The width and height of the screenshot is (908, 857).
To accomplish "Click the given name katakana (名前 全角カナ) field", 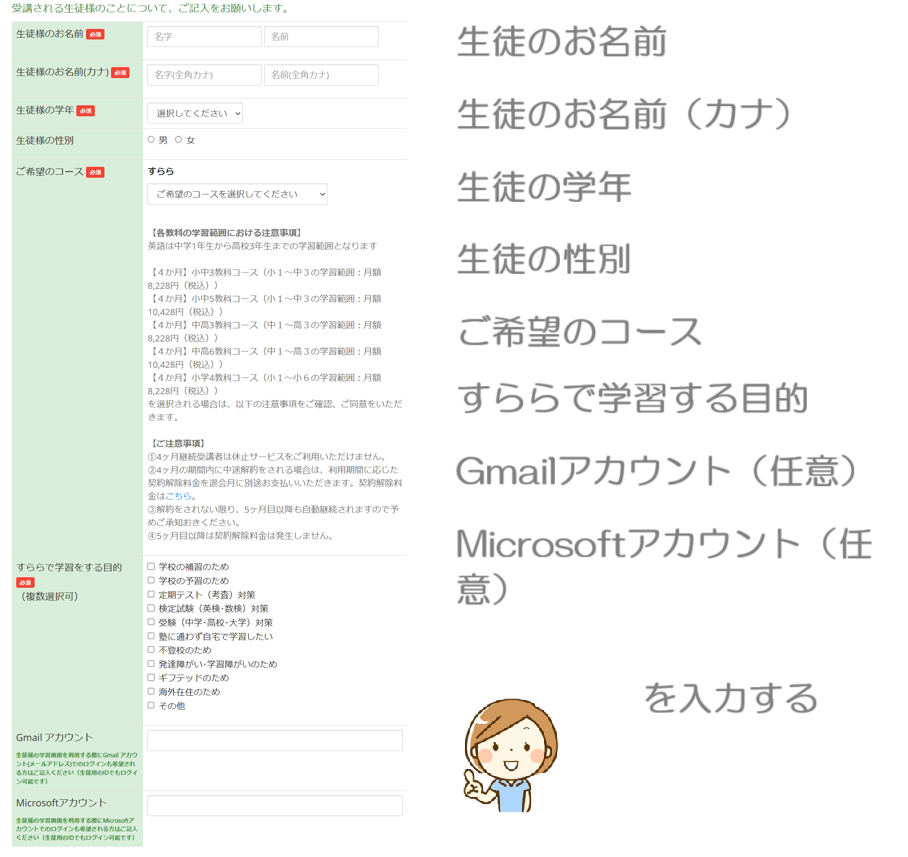I will [321, 75].
